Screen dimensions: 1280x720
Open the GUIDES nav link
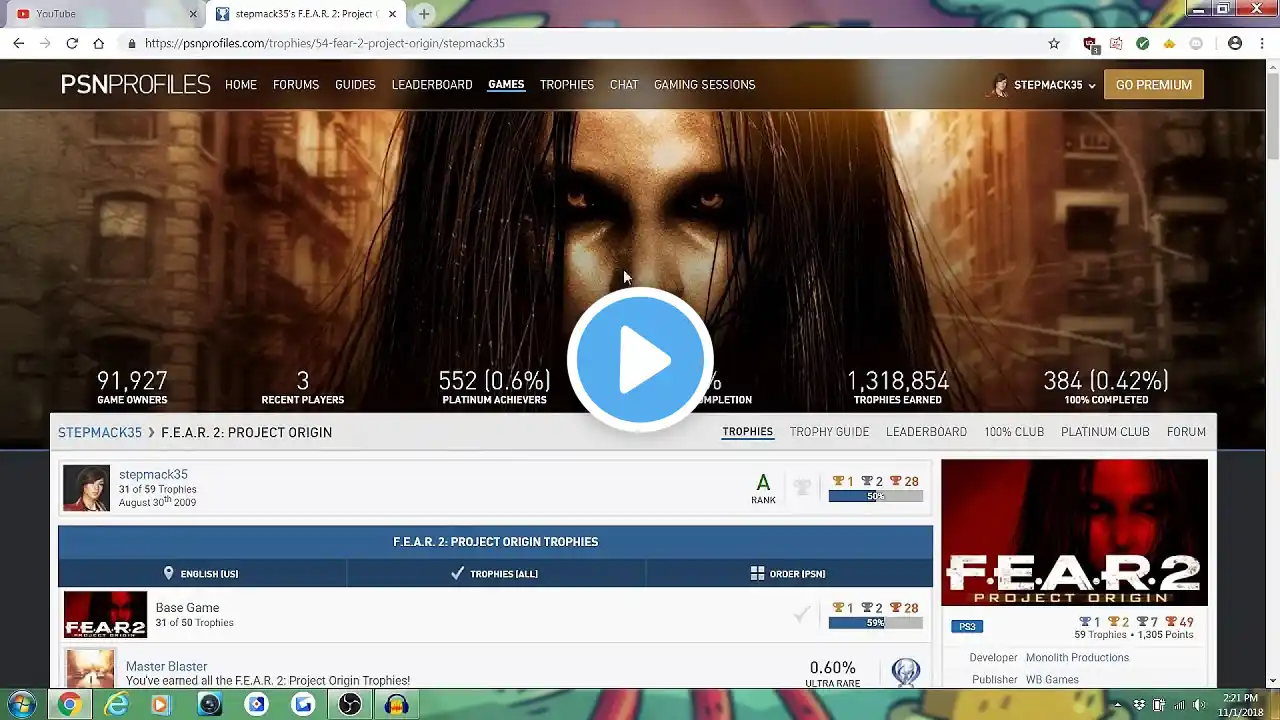pos(355,85)
